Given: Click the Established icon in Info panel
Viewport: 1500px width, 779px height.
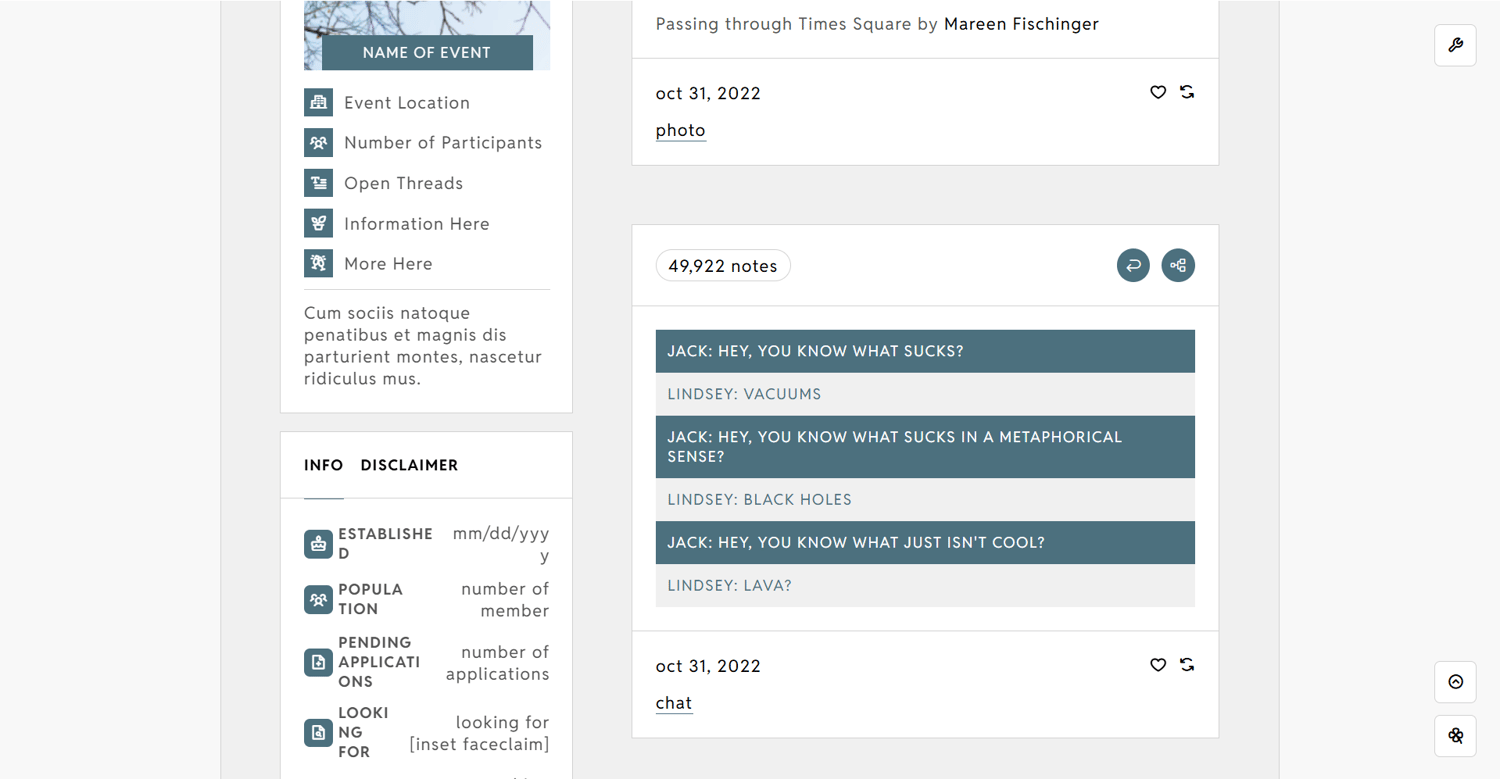Looking at the screenshot, I should [x=318, y=544].
